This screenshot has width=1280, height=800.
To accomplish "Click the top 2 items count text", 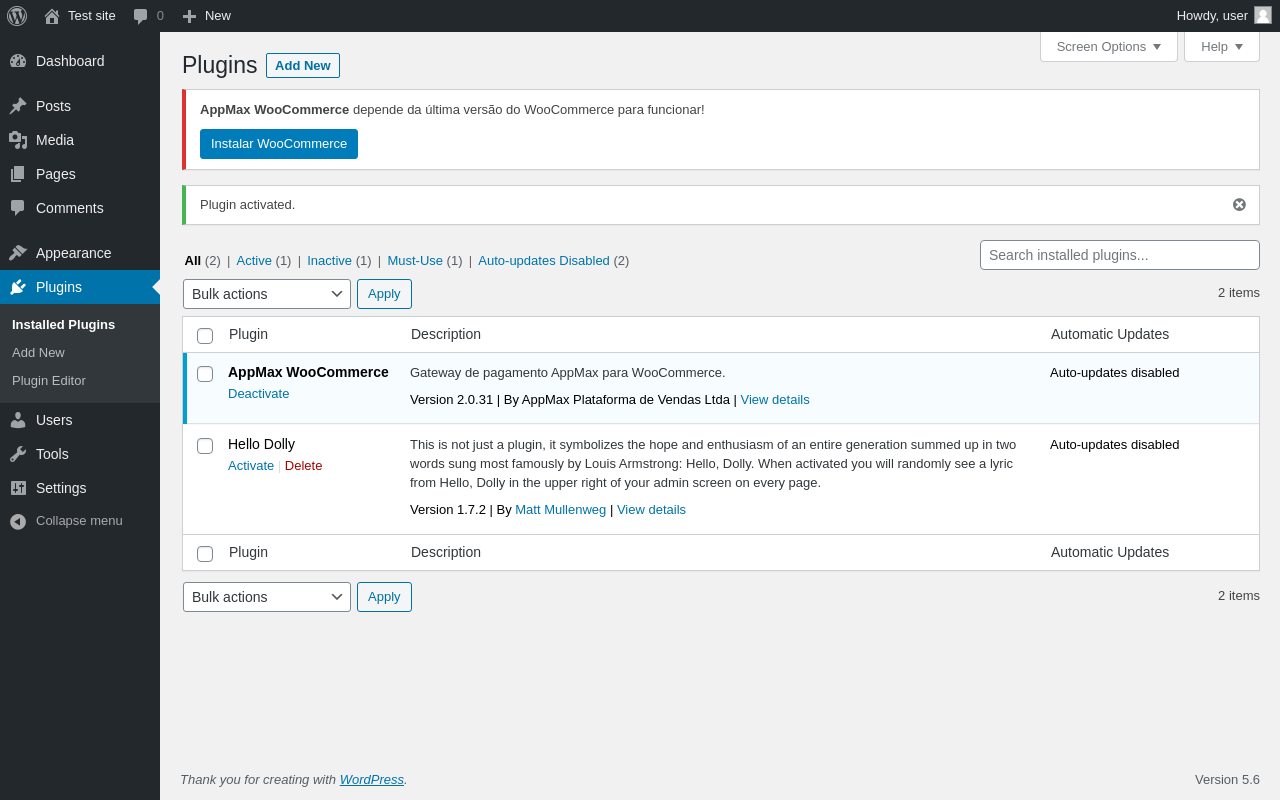I will pyautogui.click(x=1239, y=293).
